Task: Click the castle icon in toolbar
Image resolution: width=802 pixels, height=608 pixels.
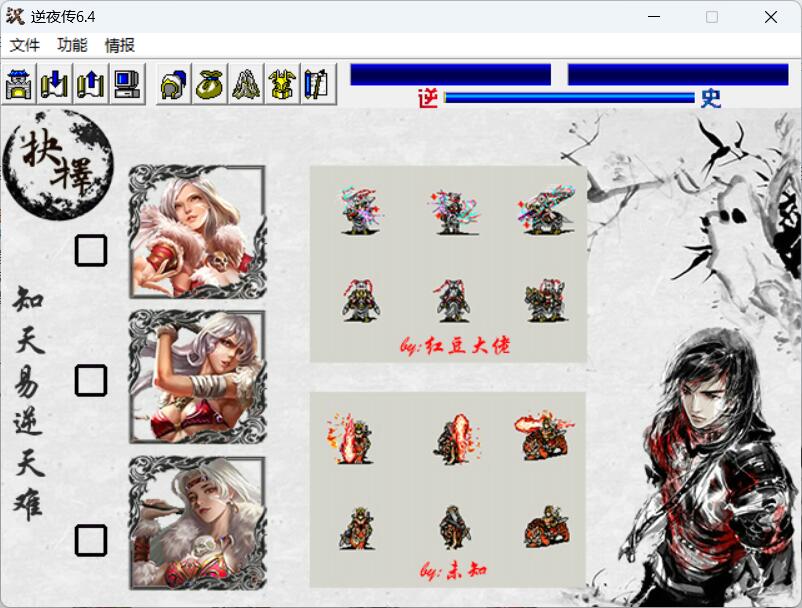Action: tap(19, 84)
